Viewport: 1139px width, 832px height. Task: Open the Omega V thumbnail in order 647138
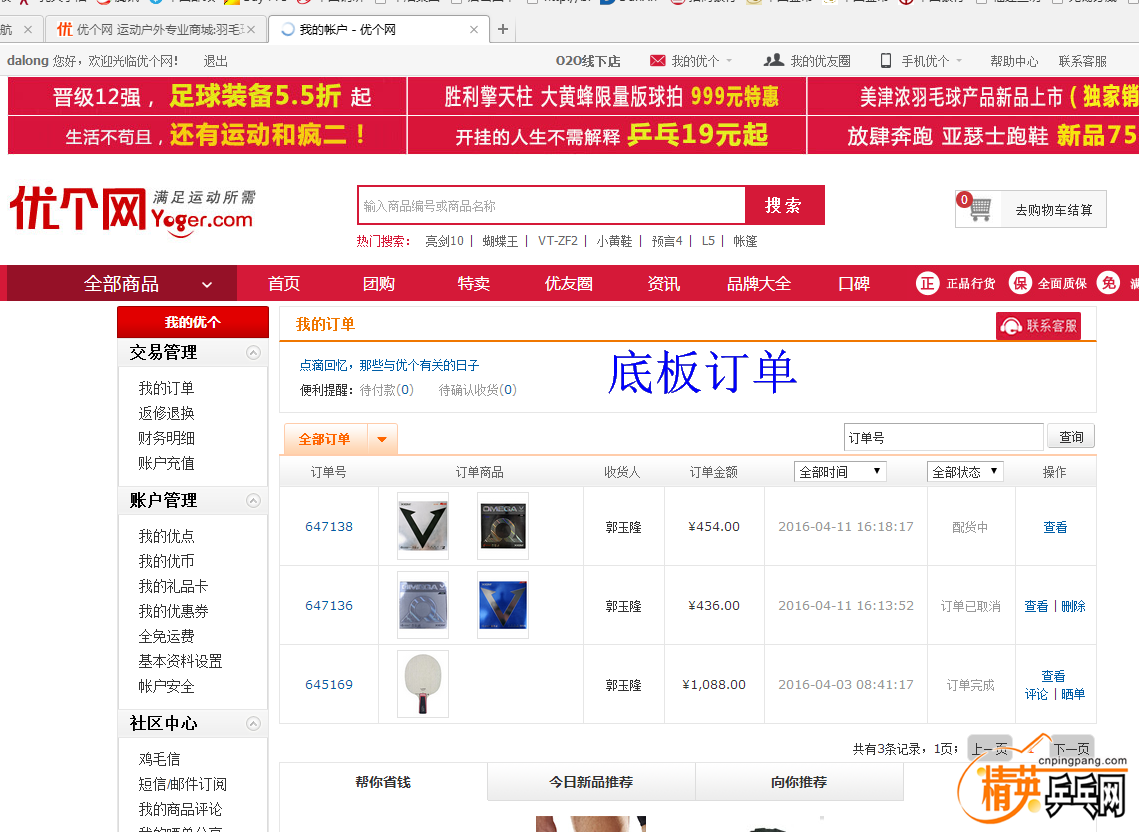pyautogui.click(x=503, y=526)
